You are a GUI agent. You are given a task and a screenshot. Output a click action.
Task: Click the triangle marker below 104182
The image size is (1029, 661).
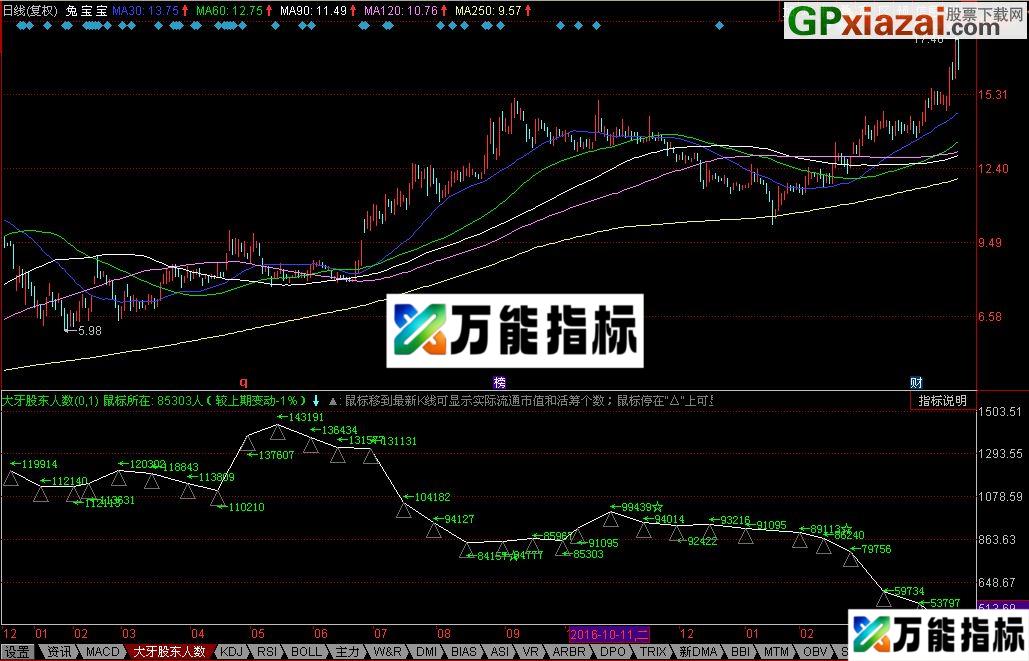tap(404, 510)
